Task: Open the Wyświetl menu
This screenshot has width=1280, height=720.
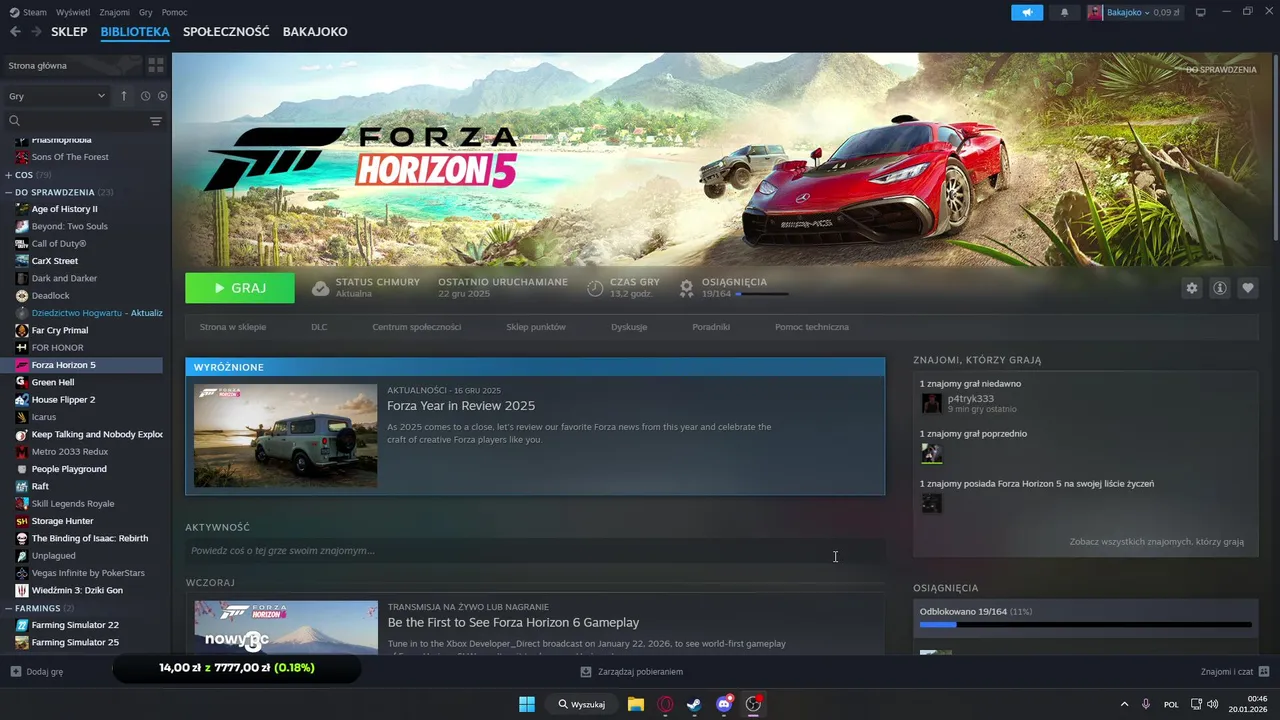Action: coord(73,12)
